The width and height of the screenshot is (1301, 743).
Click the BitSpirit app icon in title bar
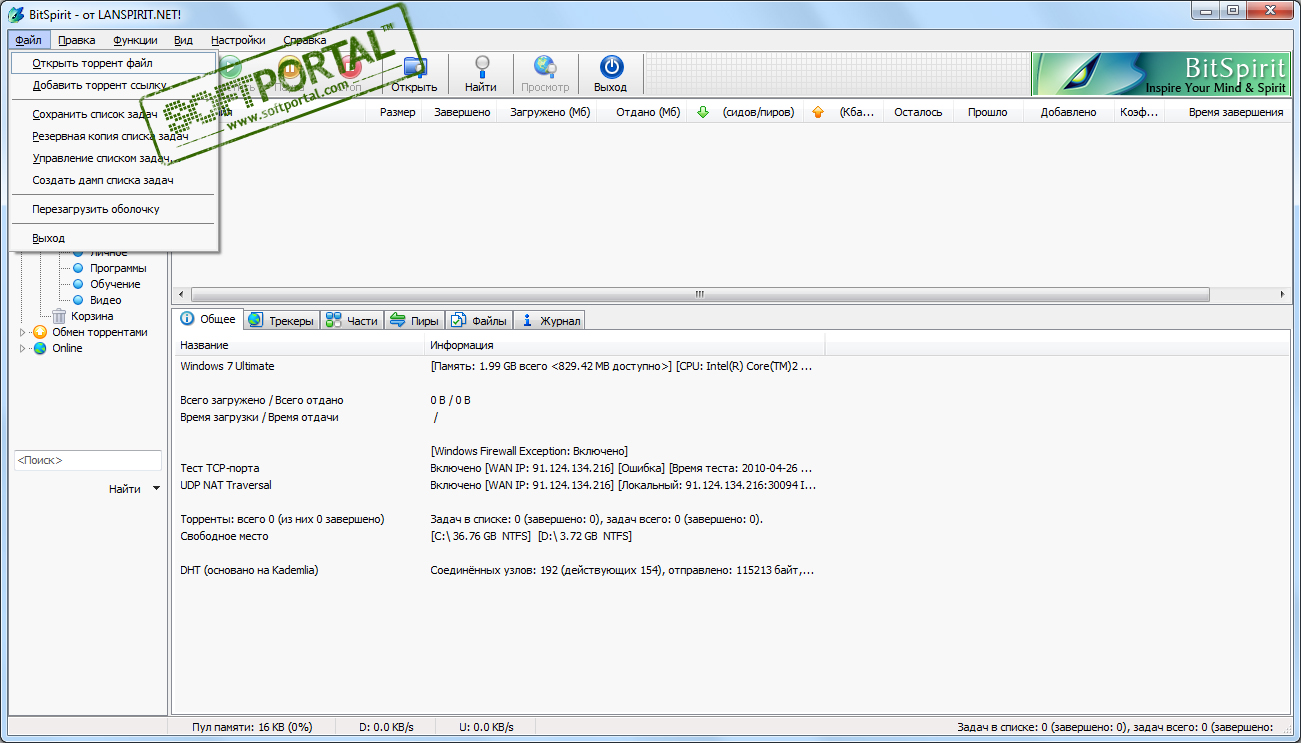click(16, 13)
